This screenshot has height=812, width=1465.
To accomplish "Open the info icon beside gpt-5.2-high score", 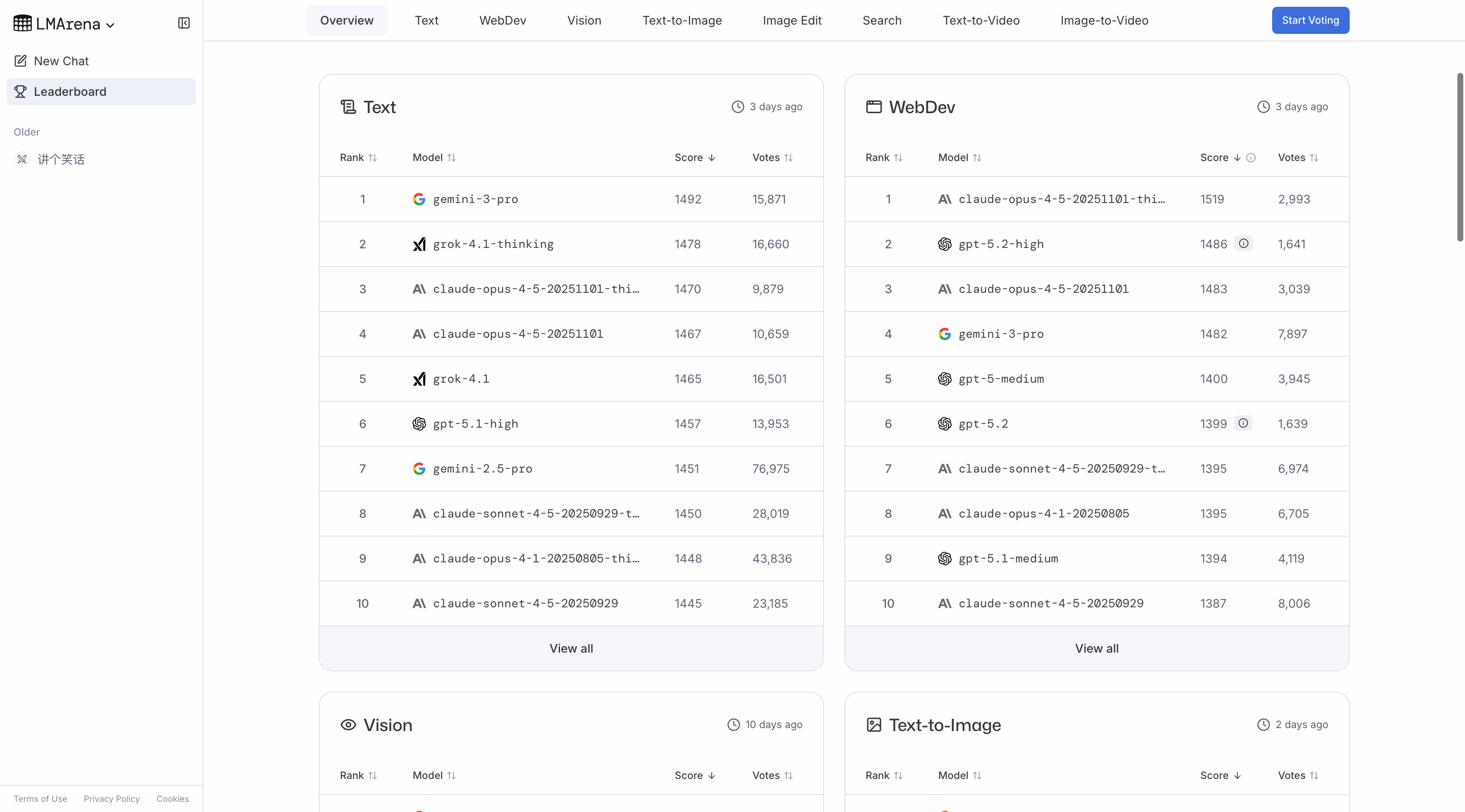I will coord(1244,243).
